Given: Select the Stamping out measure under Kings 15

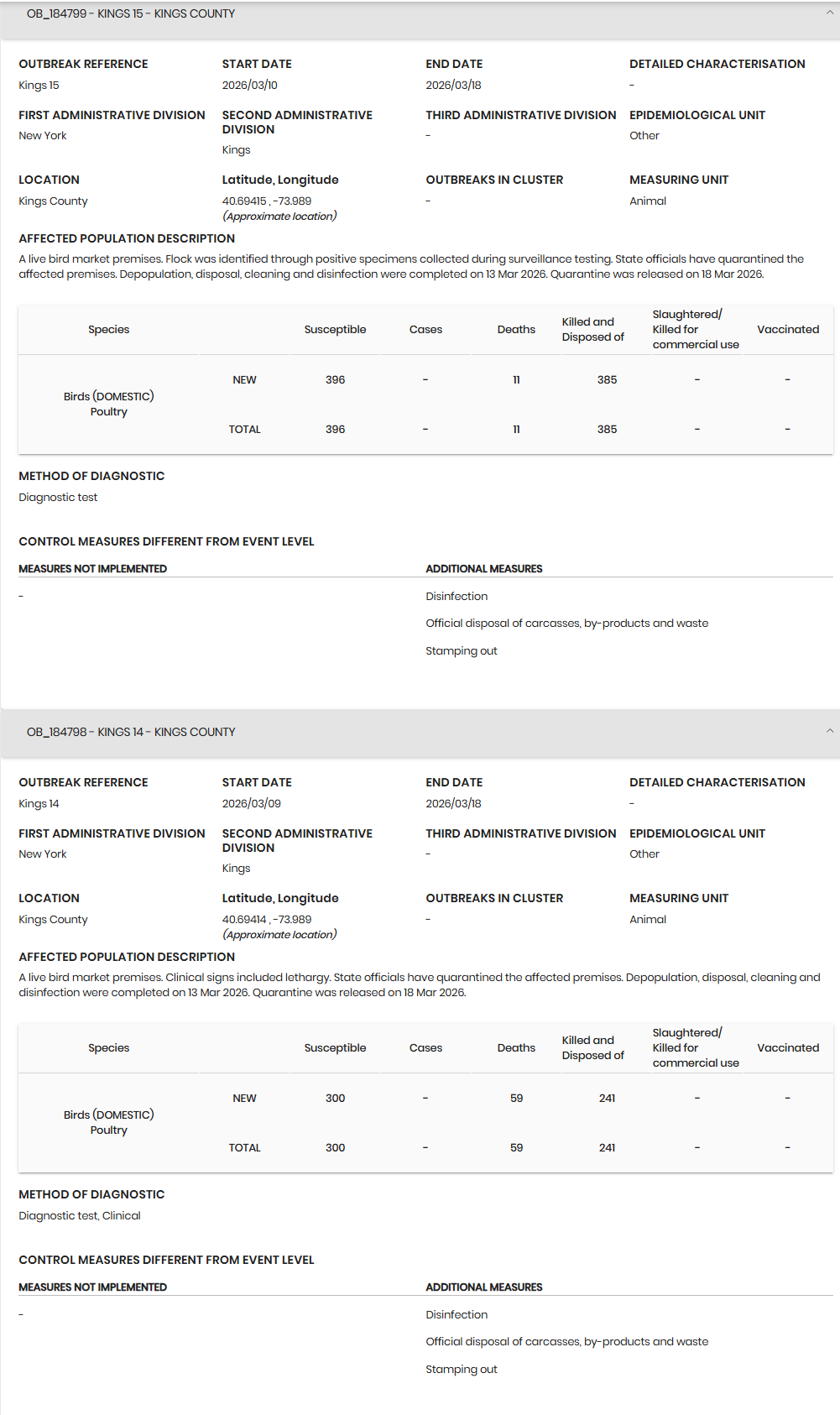Looking at the screenshot, I should pyautogui.click(x=461, y=650).
